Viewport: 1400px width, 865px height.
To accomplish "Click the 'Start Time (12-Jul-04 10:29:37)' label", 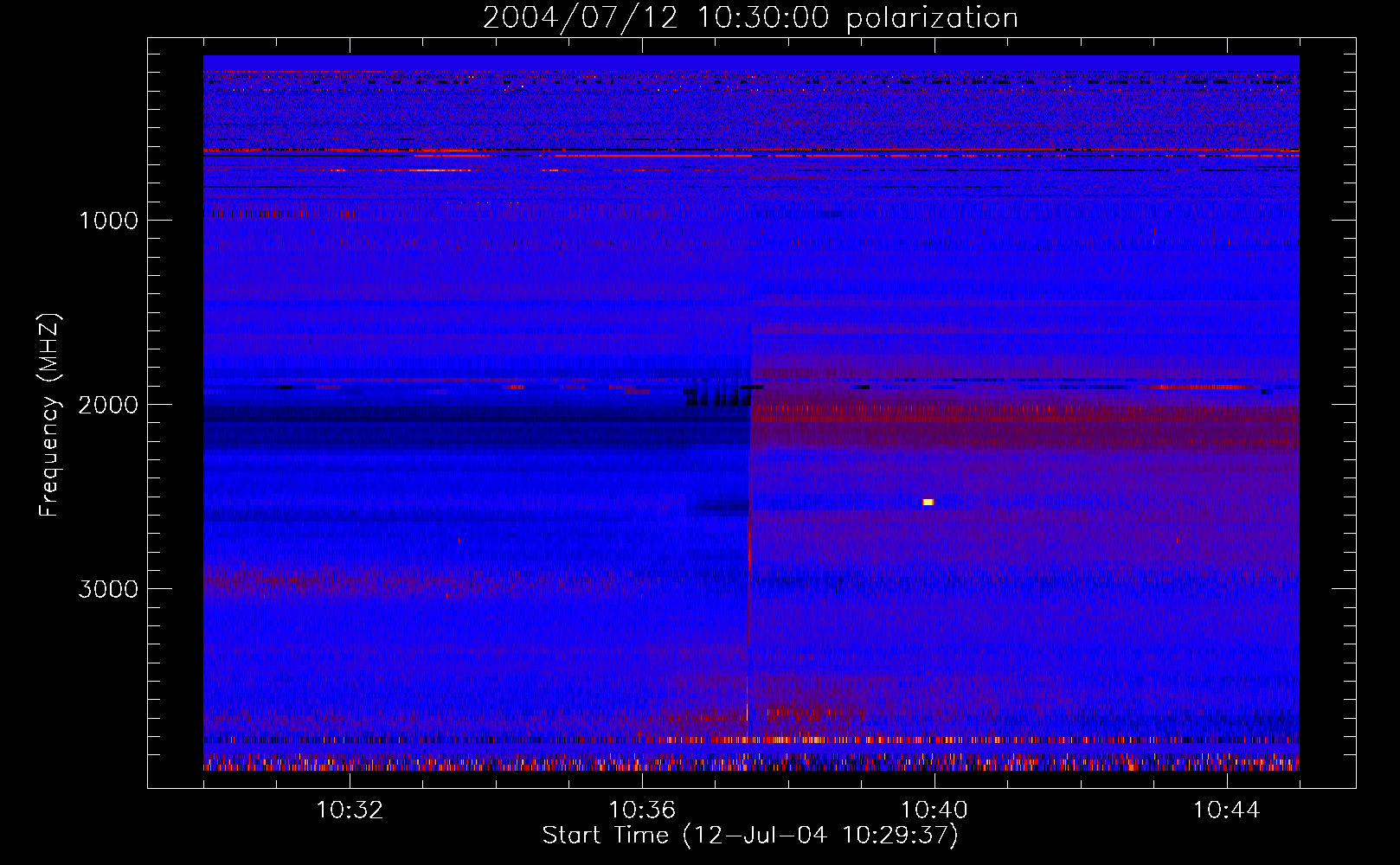I will [x=750, y=836].
